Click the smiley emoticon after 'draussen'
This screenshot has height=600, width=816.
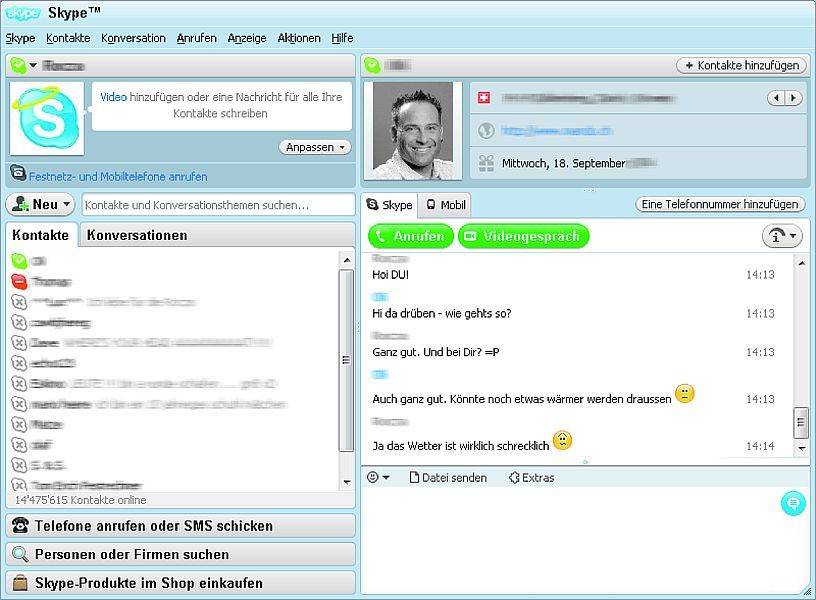pos(685,394)
